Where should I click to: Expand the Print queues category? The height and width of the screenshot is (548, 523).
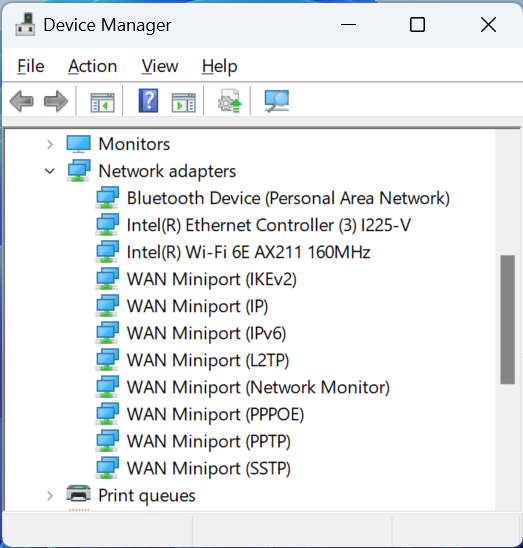tap(50, 496)
